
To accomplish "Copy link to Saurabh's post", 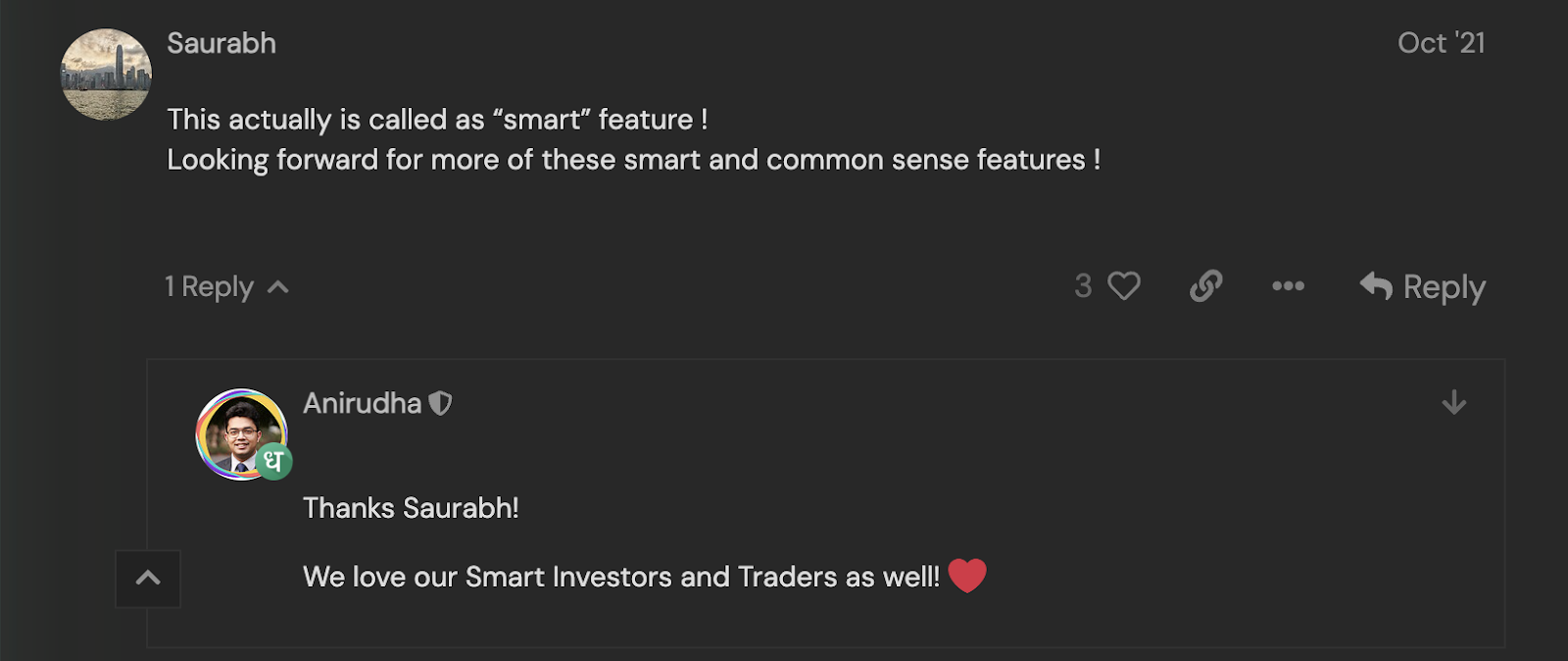I will (1205, 286).
